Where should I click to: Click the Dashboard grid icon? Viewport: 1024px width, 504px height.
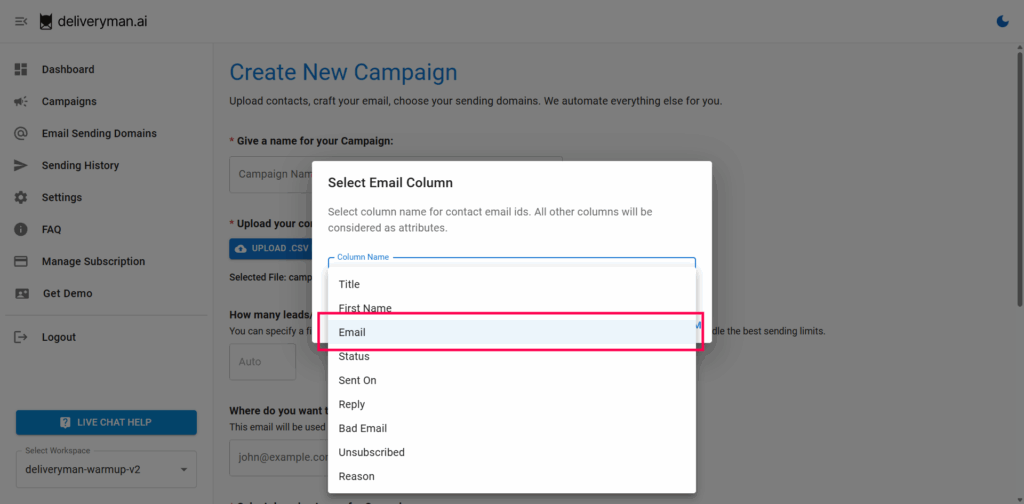click(21, 69)
